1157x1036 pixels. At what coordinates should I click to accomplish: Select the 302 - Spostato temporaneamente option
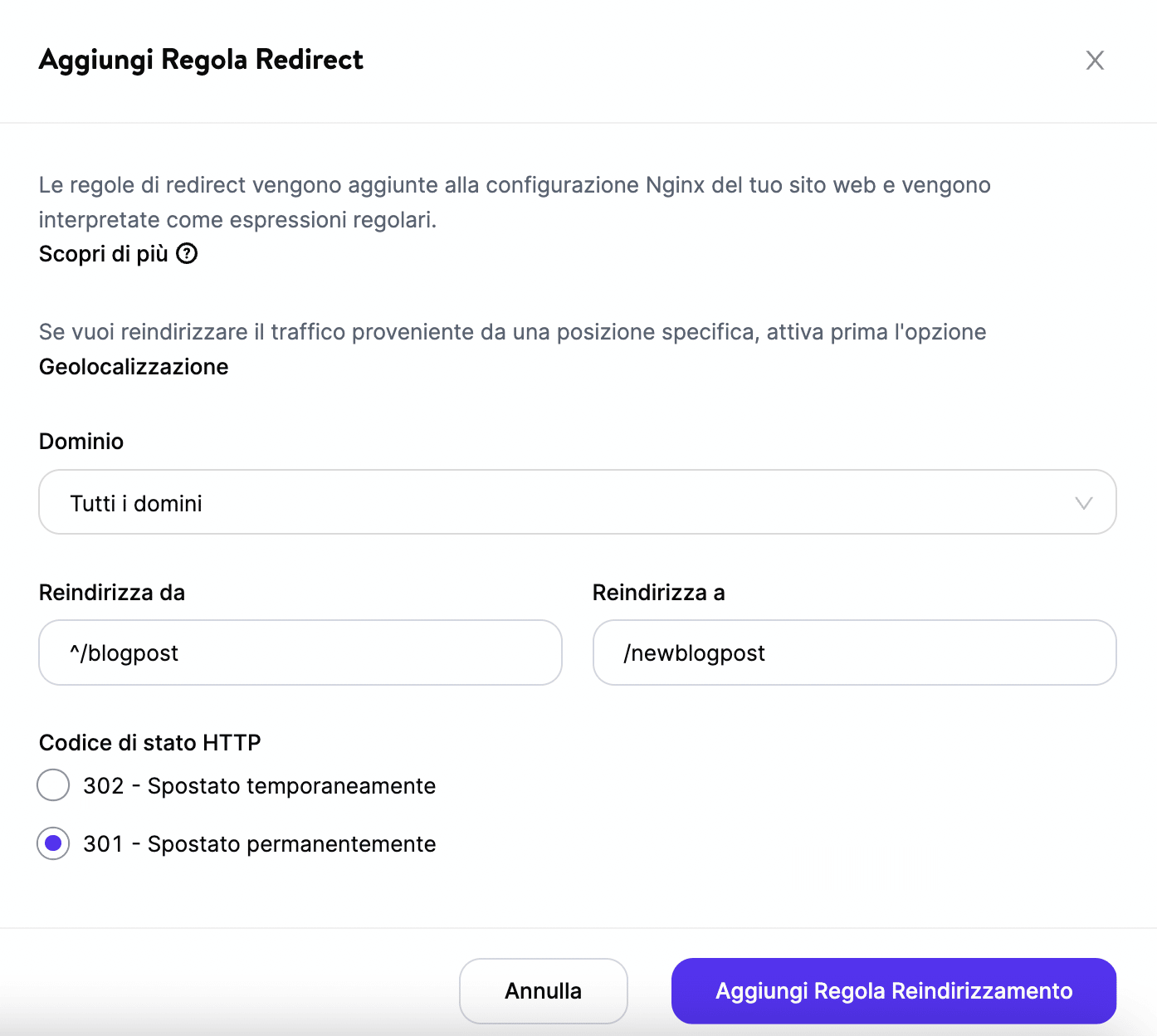click(53, 785)
